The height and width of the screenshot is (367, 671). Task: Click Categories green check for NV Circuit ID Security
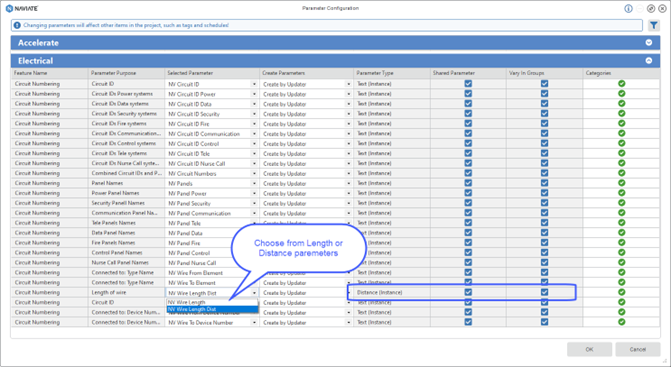621,113
